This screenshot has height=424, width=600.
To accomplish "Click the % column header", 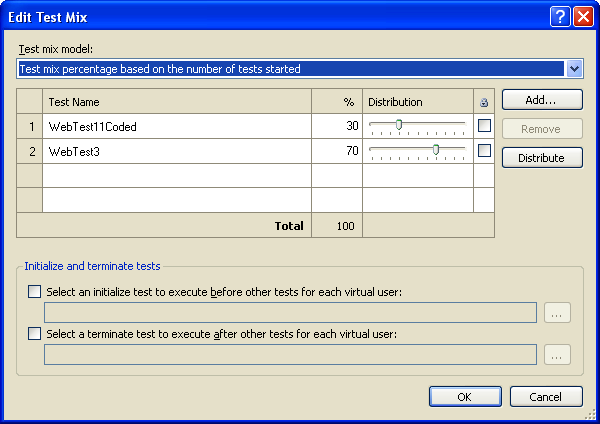I will coord(337,102).
